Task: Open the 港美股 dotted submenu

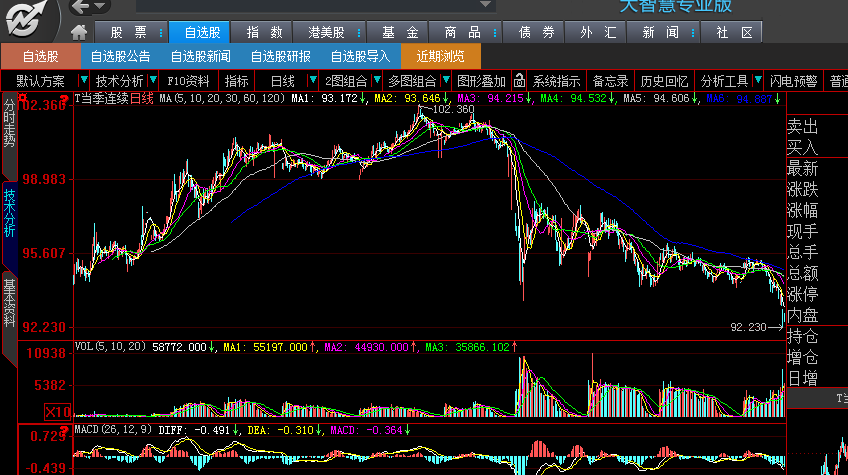Action: (359, 33)
